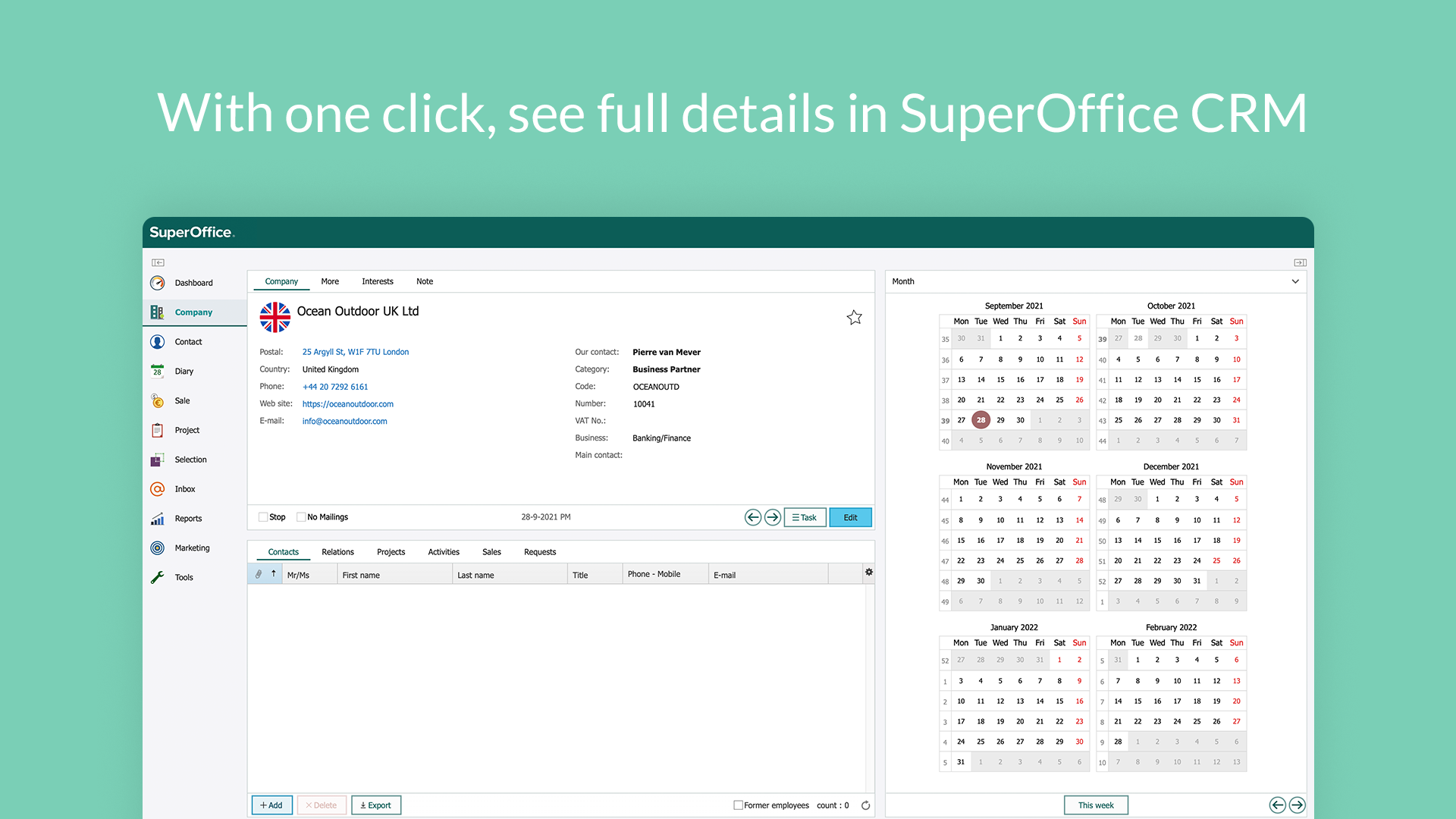Open the Tools wrench icon
Screen dimensions: 1456x819
(x=157, y=577)
